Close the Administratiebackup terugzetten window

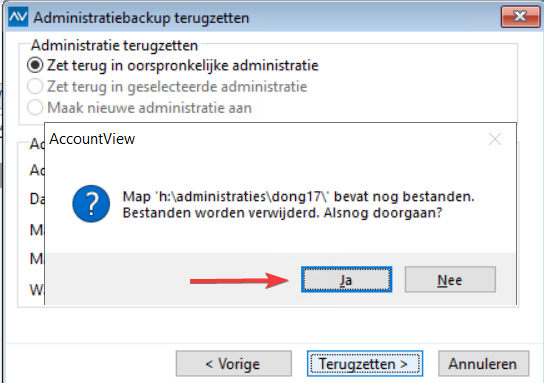tap(520, 16)
